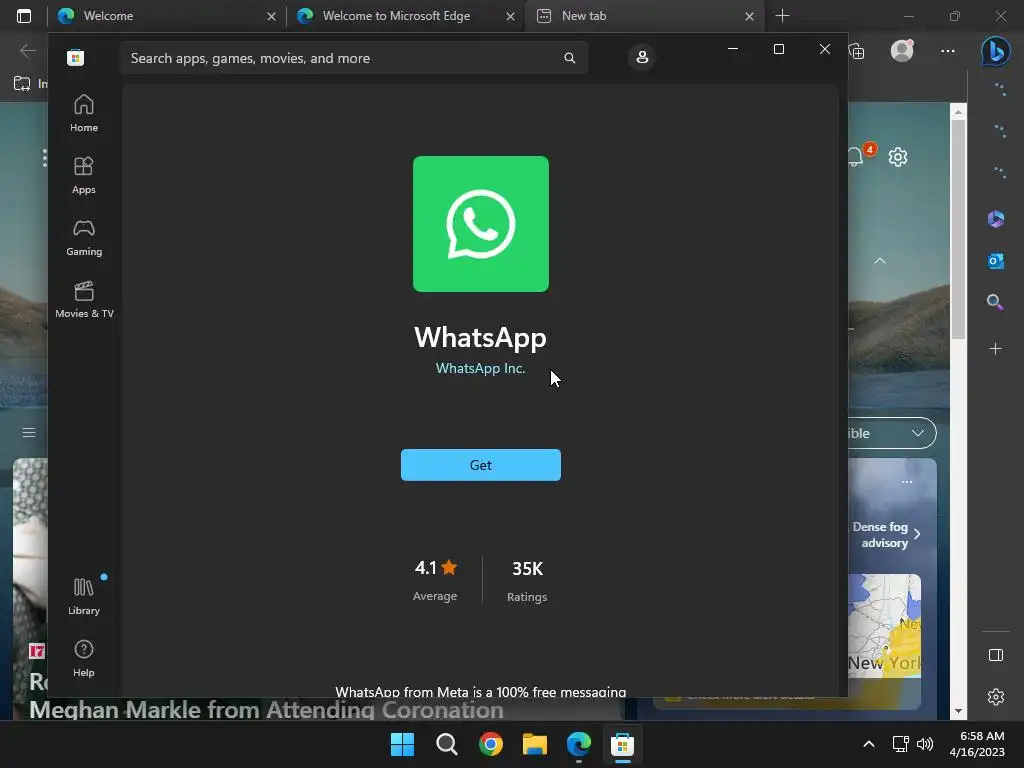Open the Edge profile avatar

coord(902,50)
